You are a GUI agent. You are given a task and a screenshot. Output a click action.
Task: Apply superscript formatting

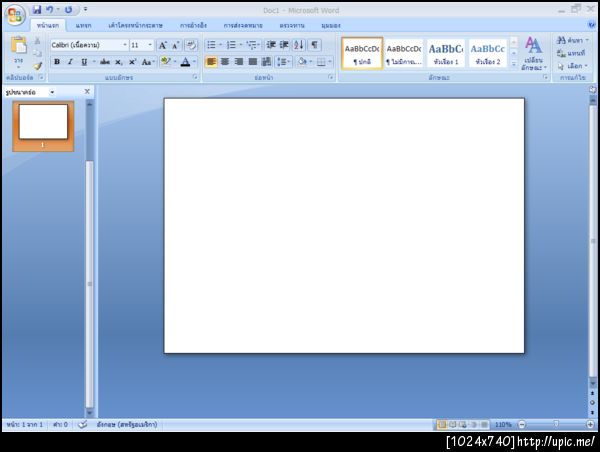point(132,62)
